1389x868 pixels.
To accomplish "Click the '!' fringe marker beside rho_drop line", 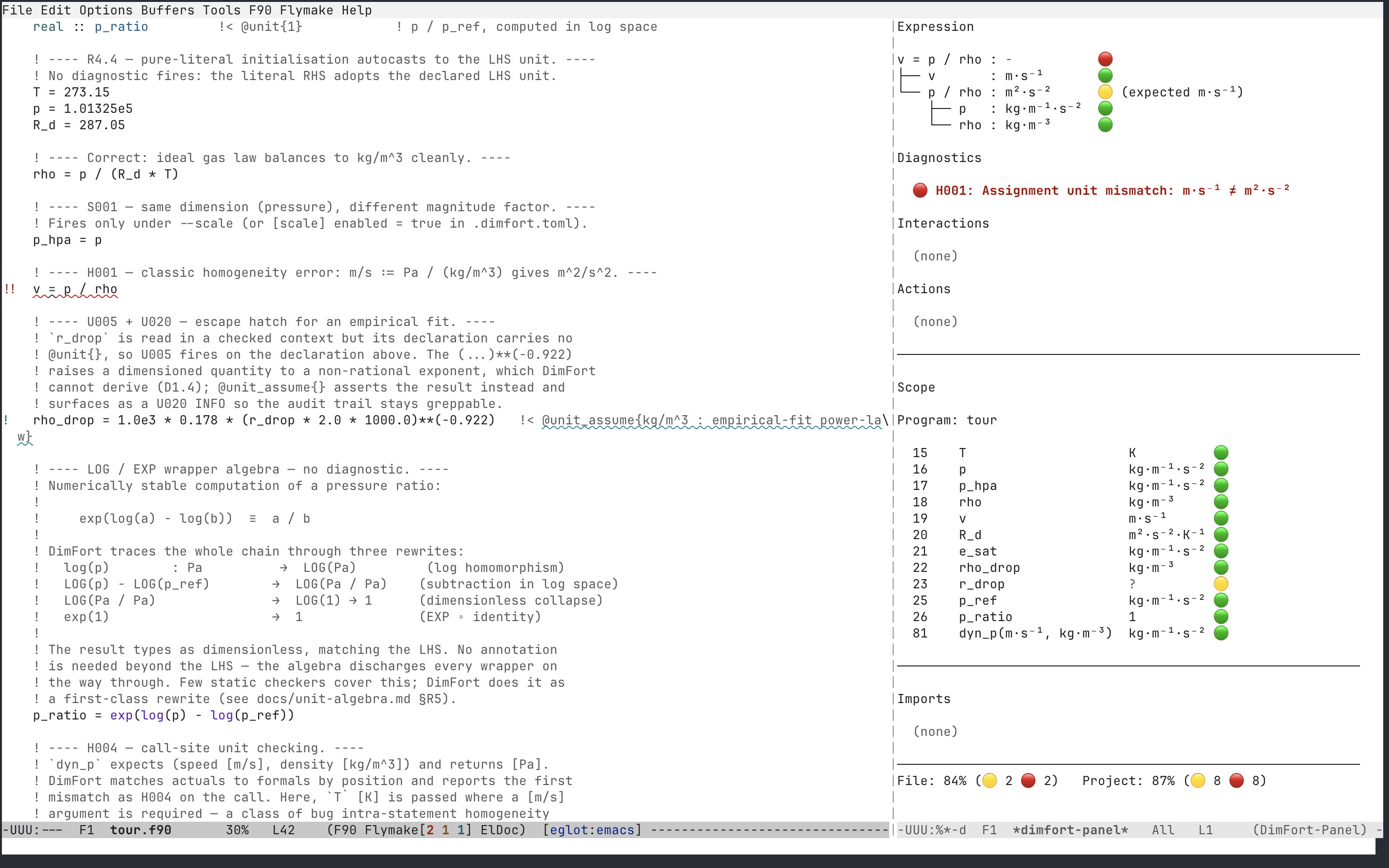I will (x=6, y=420).
